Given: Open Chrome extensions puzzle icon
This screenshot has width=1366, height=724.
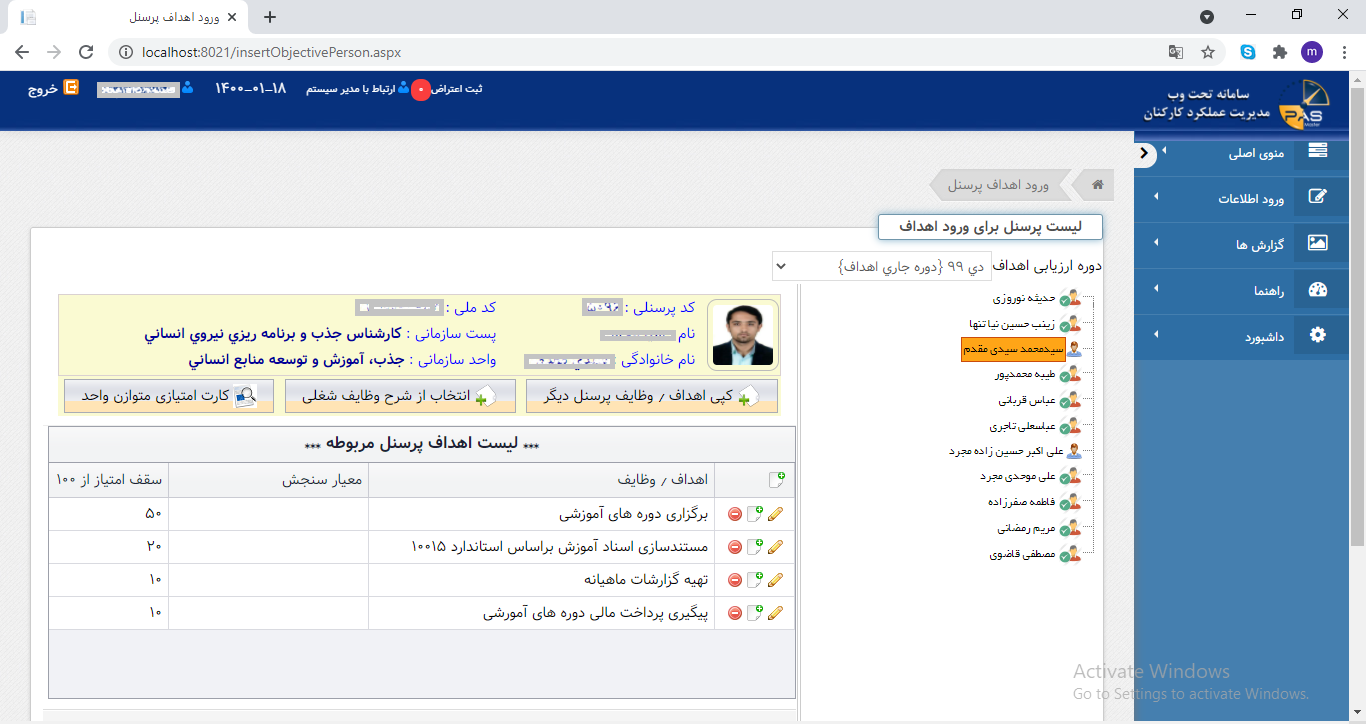Looking at the screenshot, I should pos(1279,52).
